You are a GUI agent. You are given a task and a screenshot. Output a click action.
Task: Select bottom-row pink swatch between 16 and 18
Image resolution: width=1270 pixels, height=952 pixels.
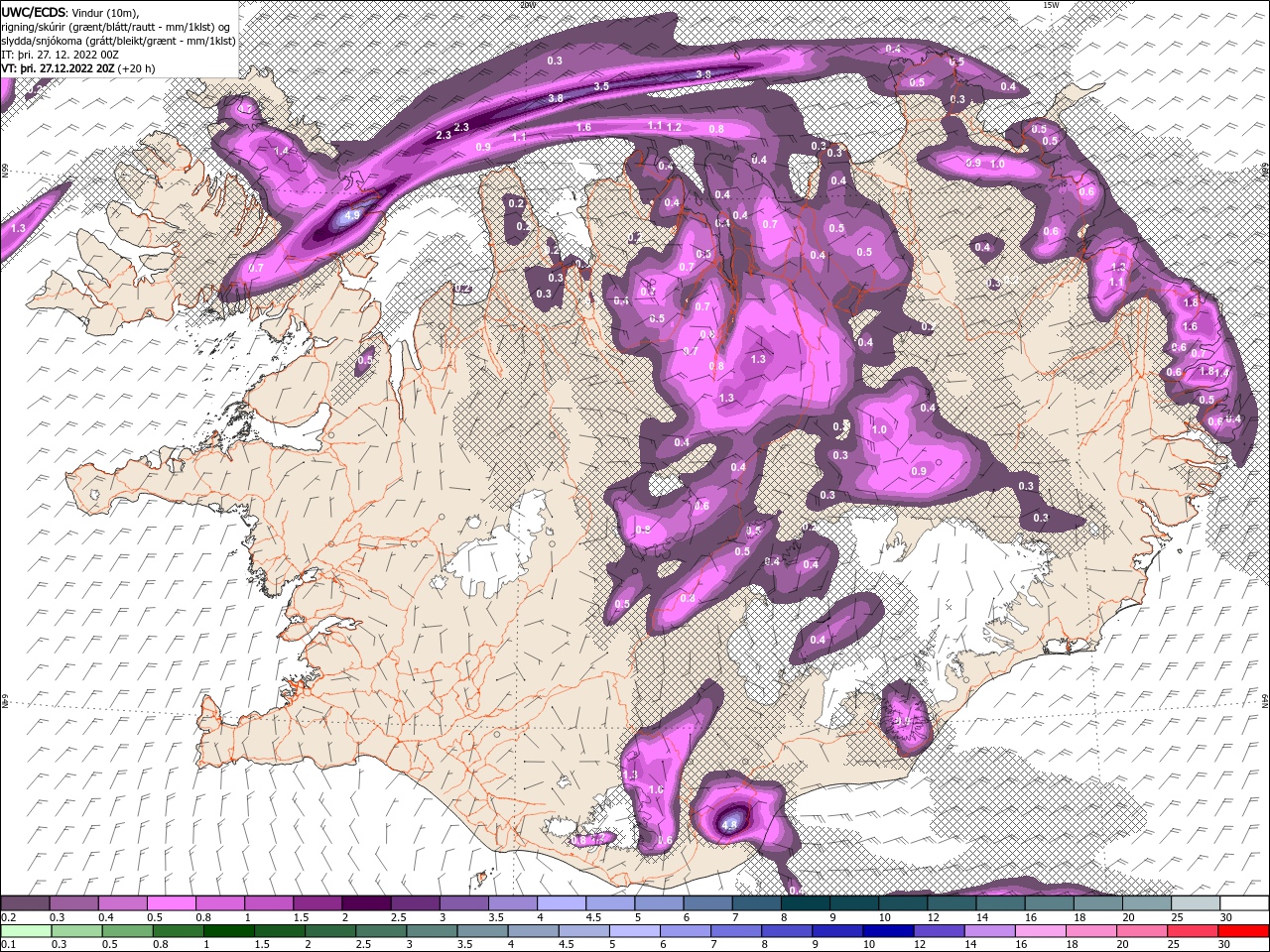tap(1040, 931)
